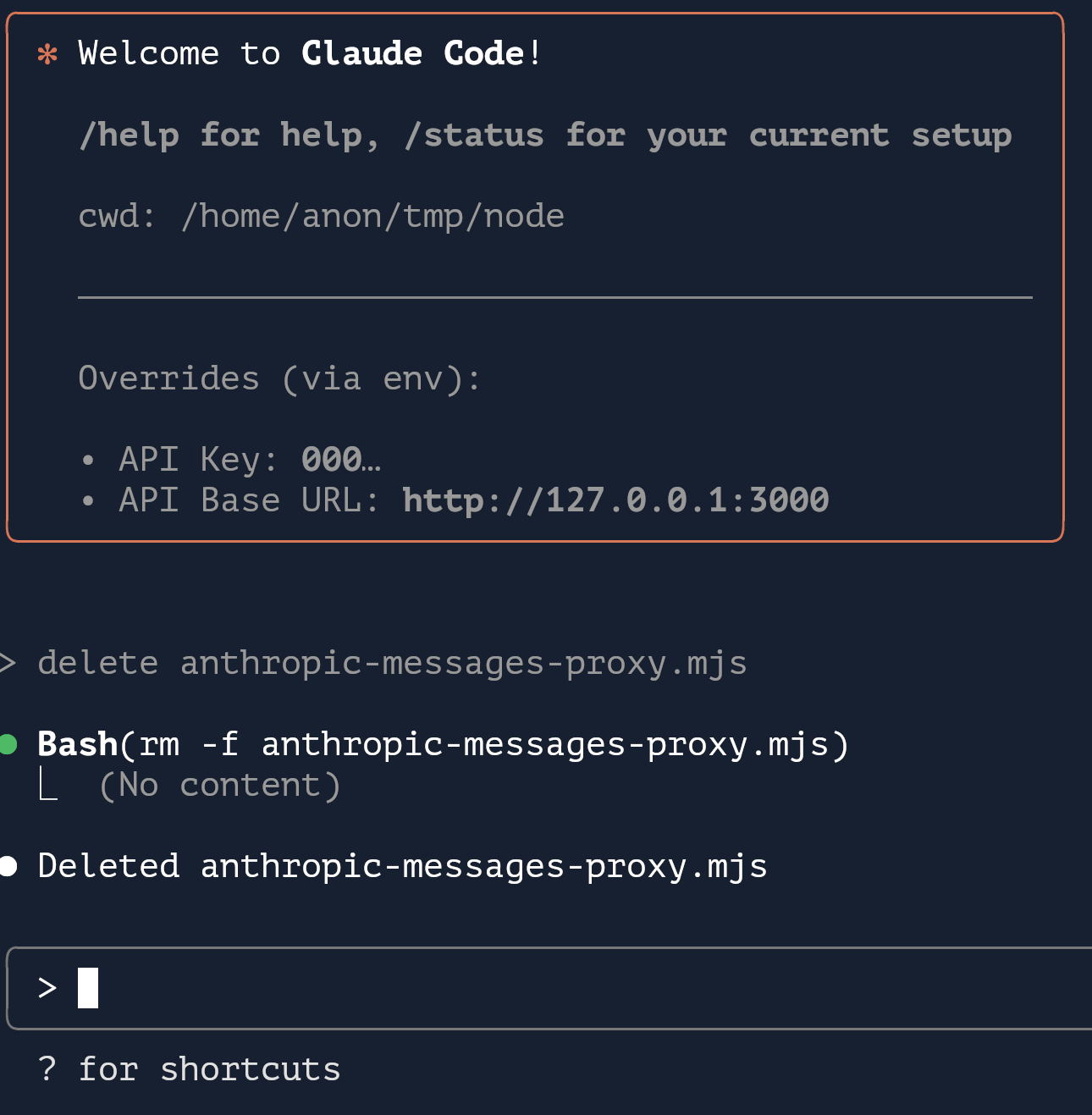Click the bullet beside API Base URL

click(x=88, y=501)
